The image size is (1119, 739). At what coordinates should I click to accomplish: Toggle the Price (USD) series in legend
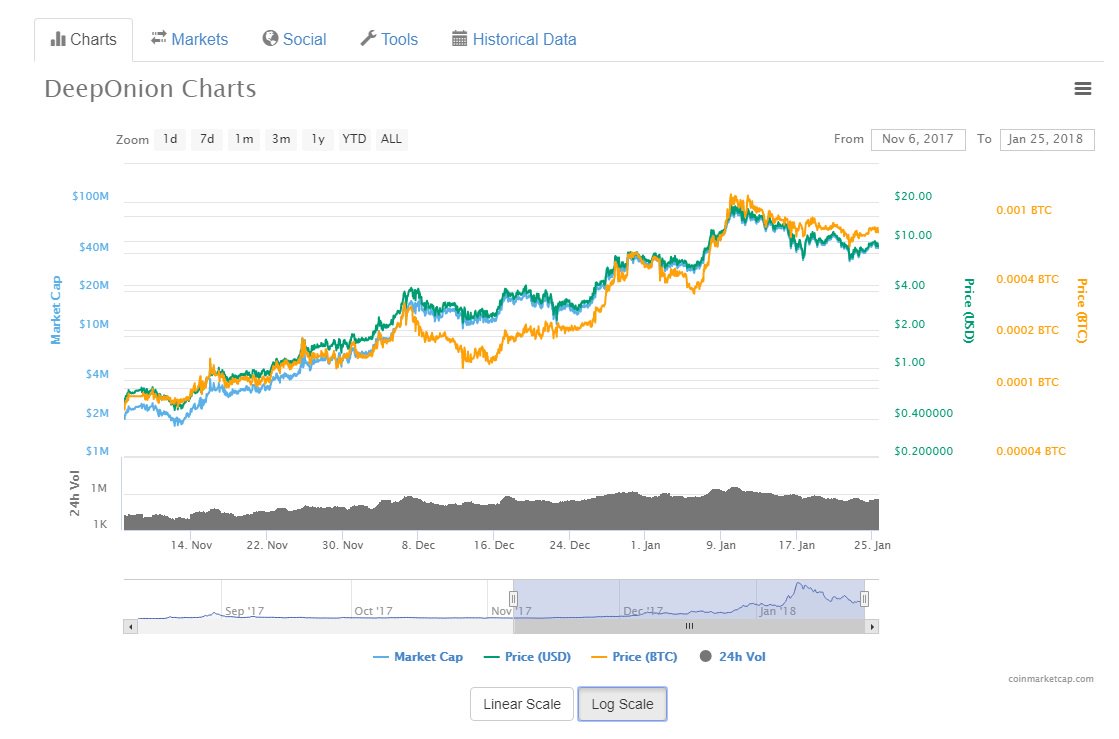[x=527, y=657]
